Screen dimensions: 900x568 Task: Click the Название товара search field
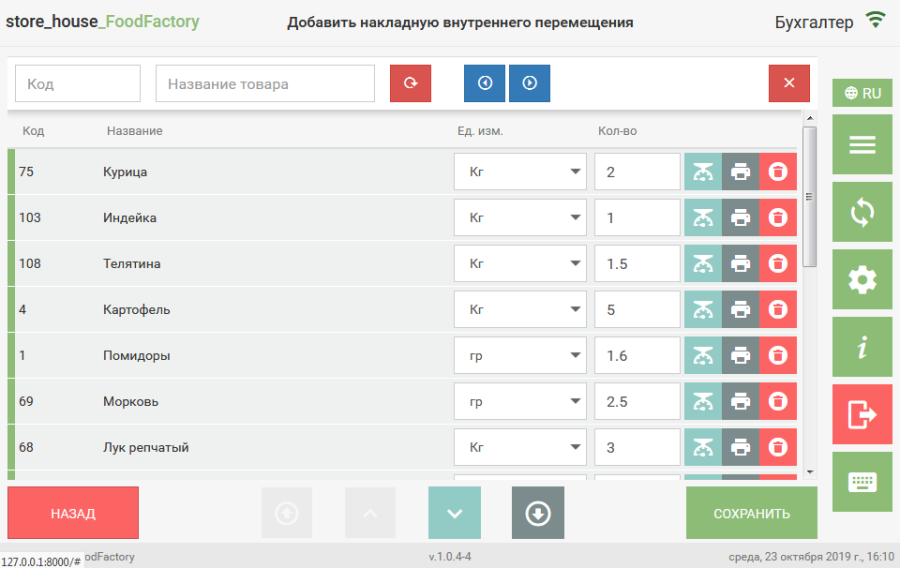[x=265, y=84]
